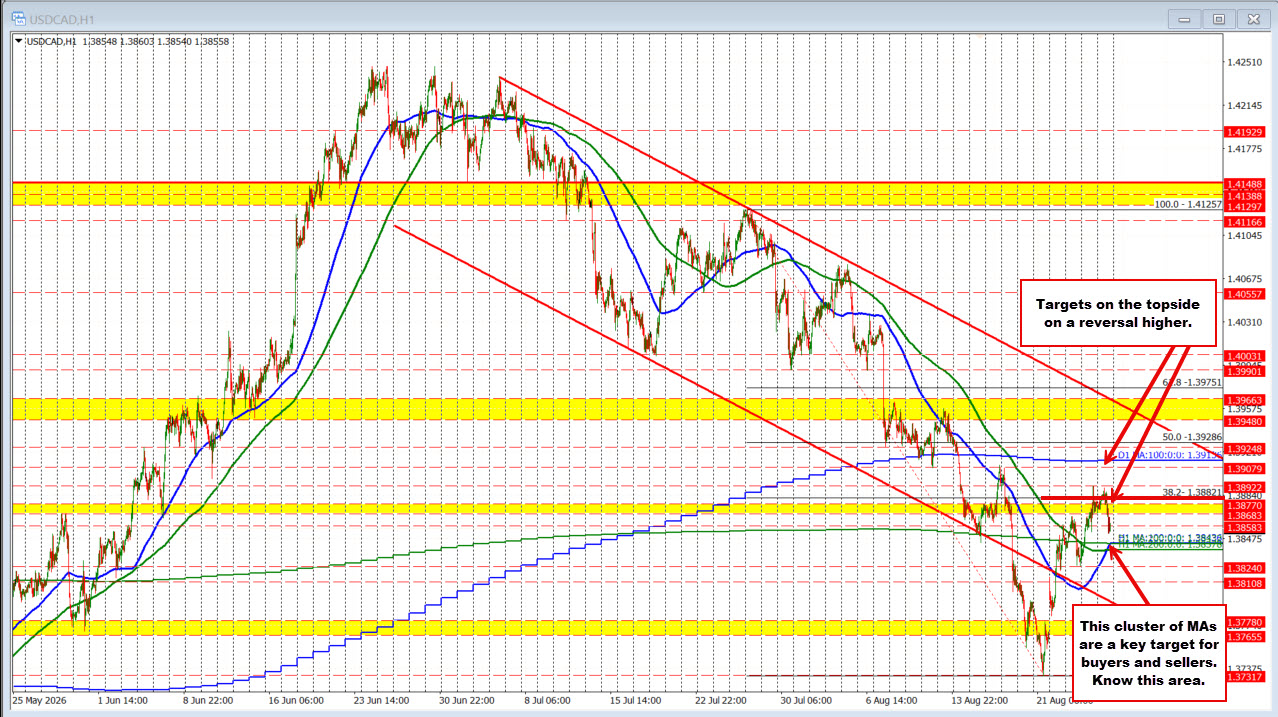Select the 1.41166 red price label
This screenshot has width=1278, height=717.
pos(1246,221)
